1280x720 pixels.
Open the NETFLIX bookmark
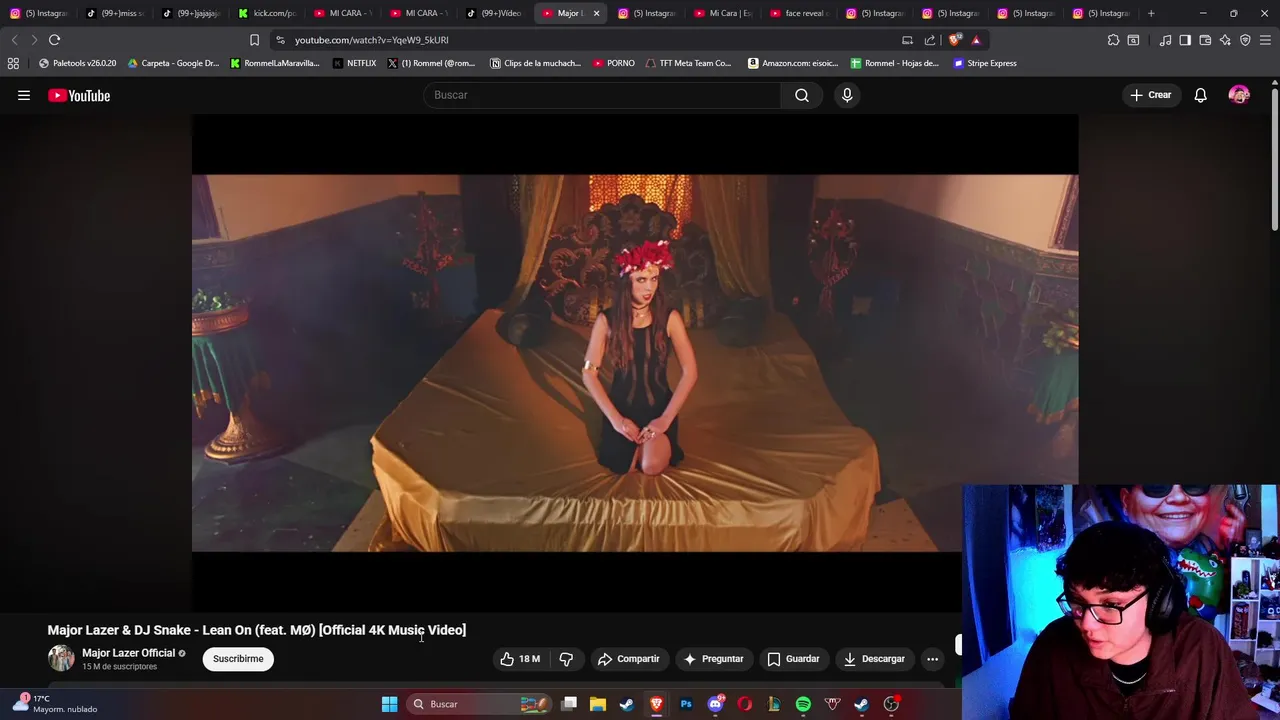354,63
